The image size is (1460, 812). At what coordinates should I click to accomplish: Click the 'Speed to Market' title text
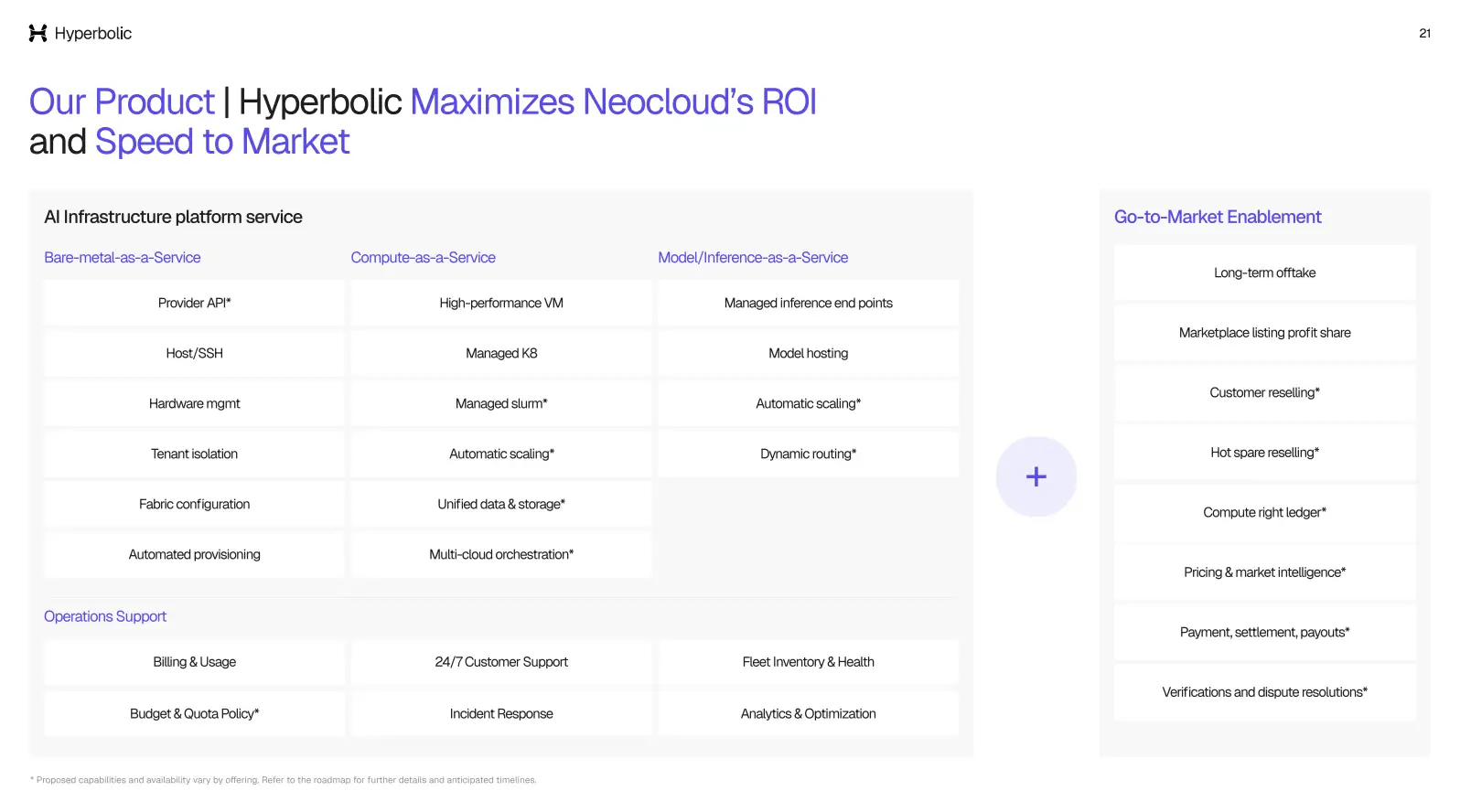[222, 142]
